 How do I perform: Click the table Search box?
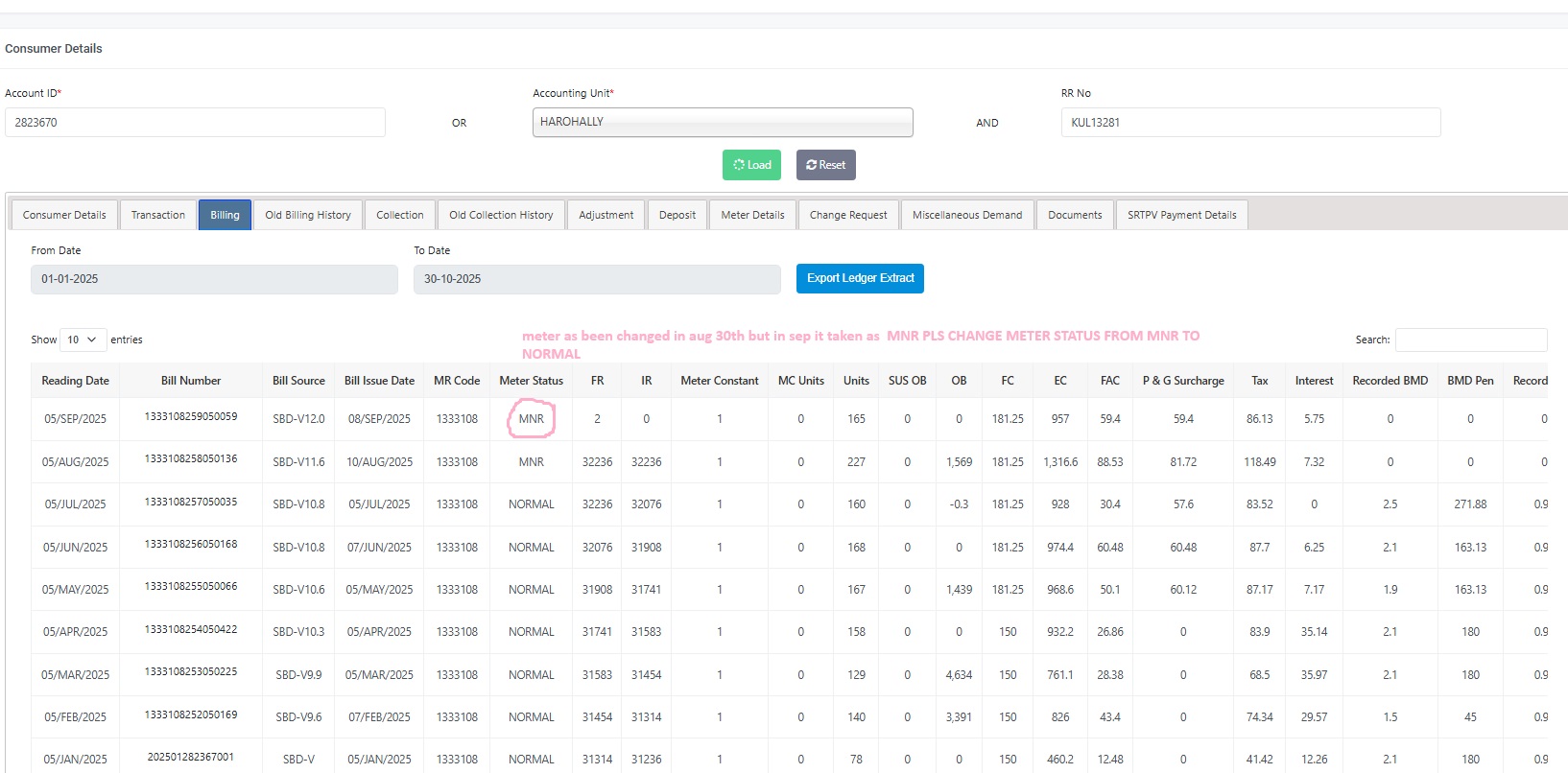pos(1470,340)
